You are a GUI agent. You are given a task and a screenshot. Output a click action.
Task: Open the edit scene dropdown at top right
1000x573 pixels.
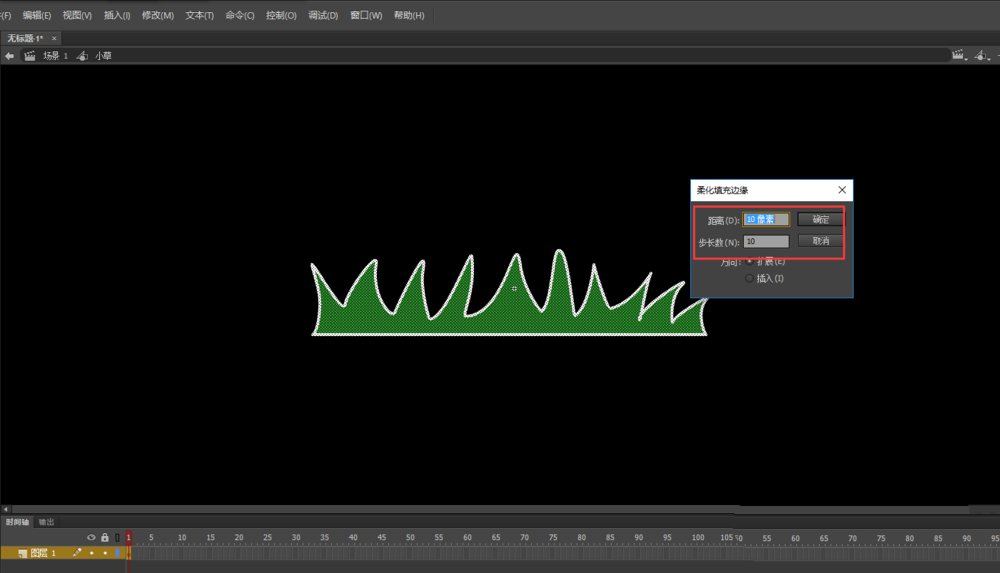(960, 56)
